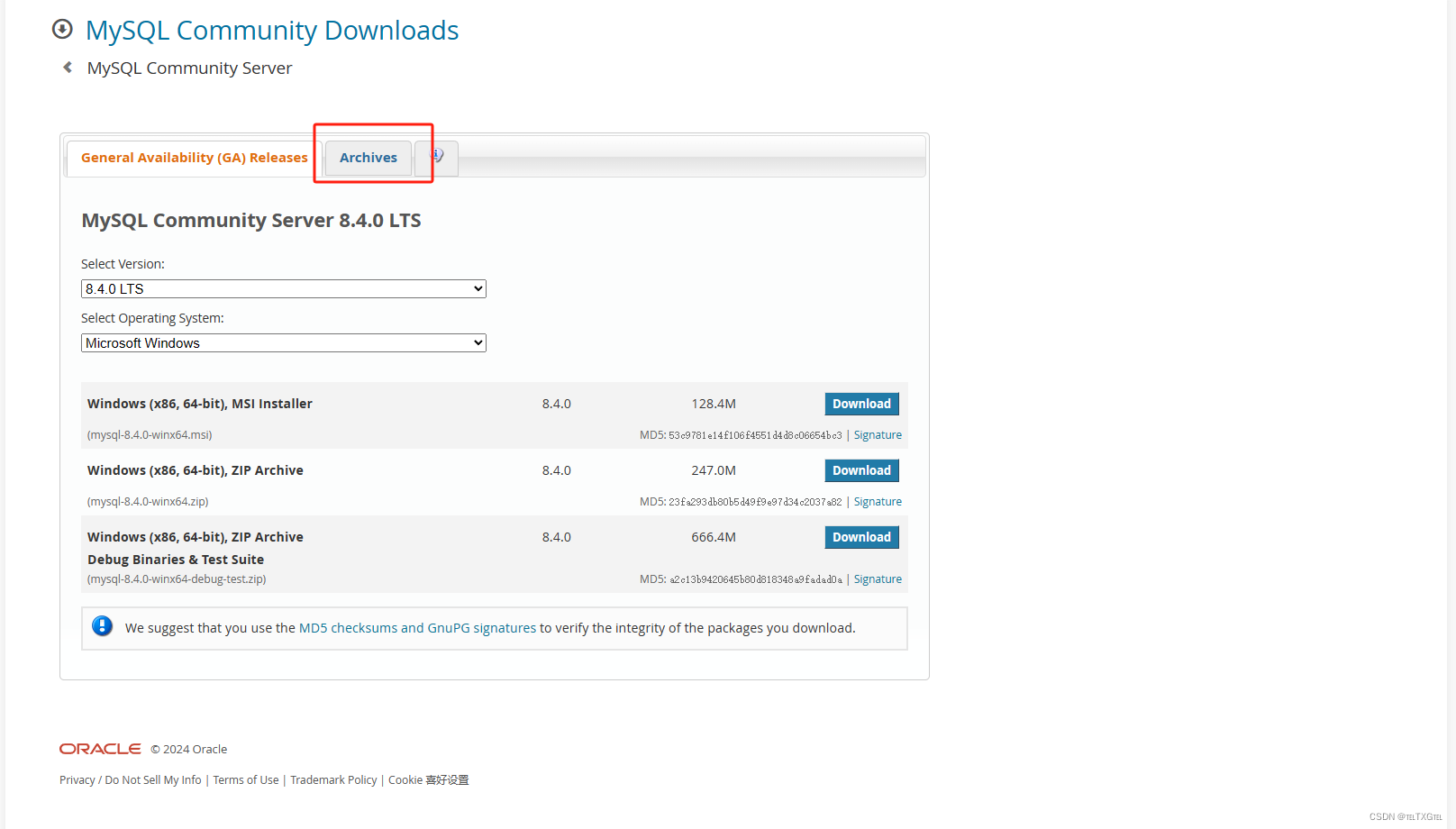
Task: Click the Select Version: label
Action: point(123,264)
